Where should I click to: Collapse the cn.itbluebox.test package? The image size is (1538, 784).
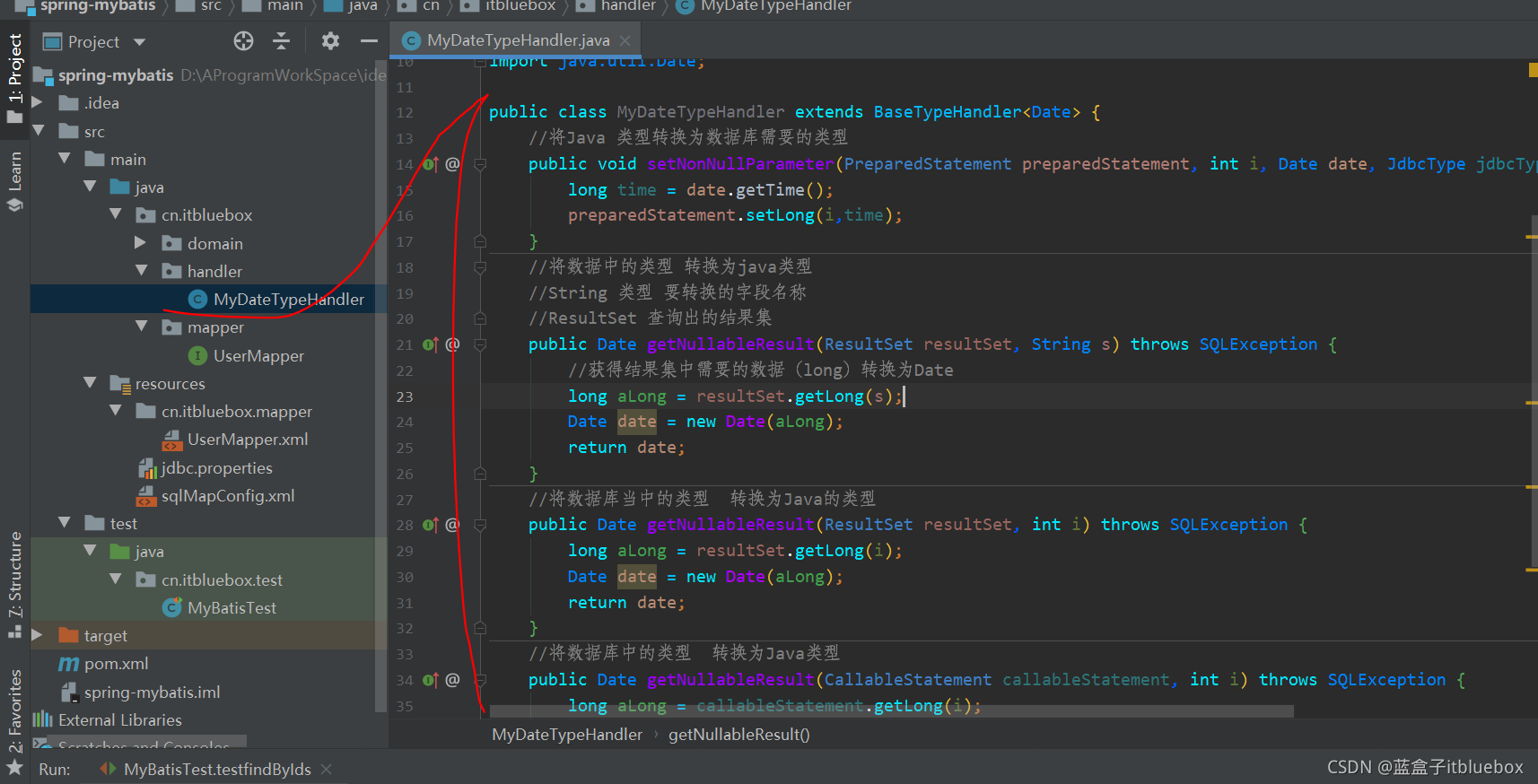[x=116, y=579]
